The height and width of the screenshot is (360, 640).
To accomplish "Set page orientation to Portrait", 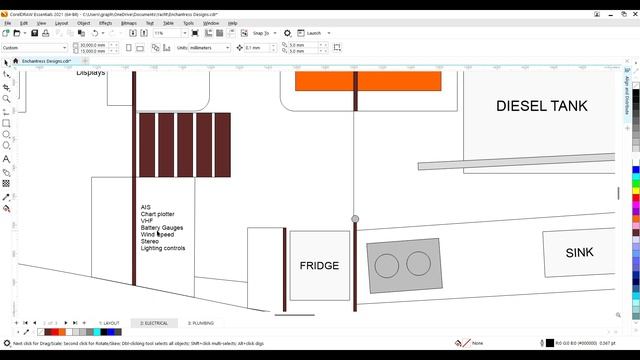I will [129, 48].
